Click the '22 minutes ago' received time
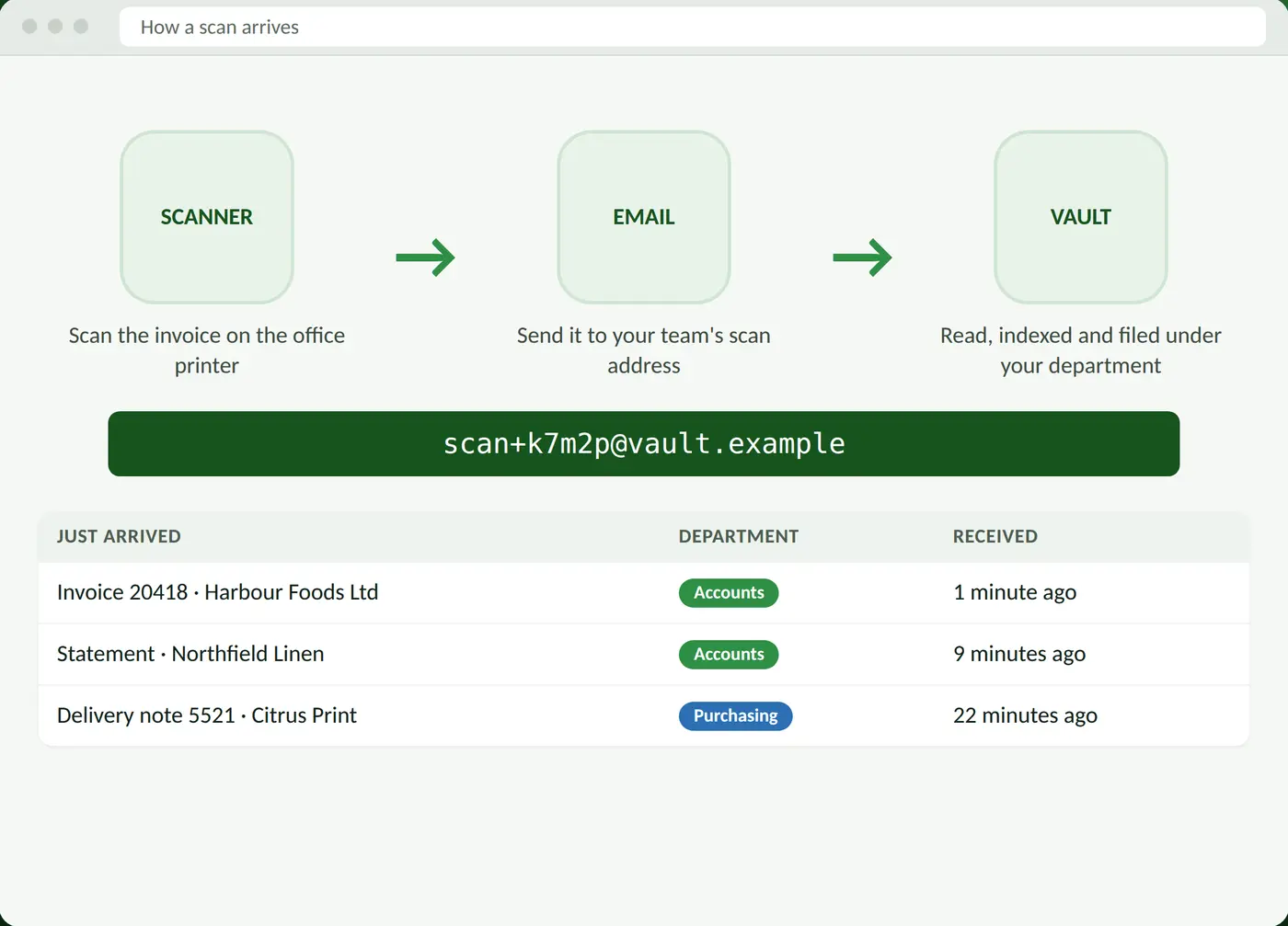 (1025, 715)
